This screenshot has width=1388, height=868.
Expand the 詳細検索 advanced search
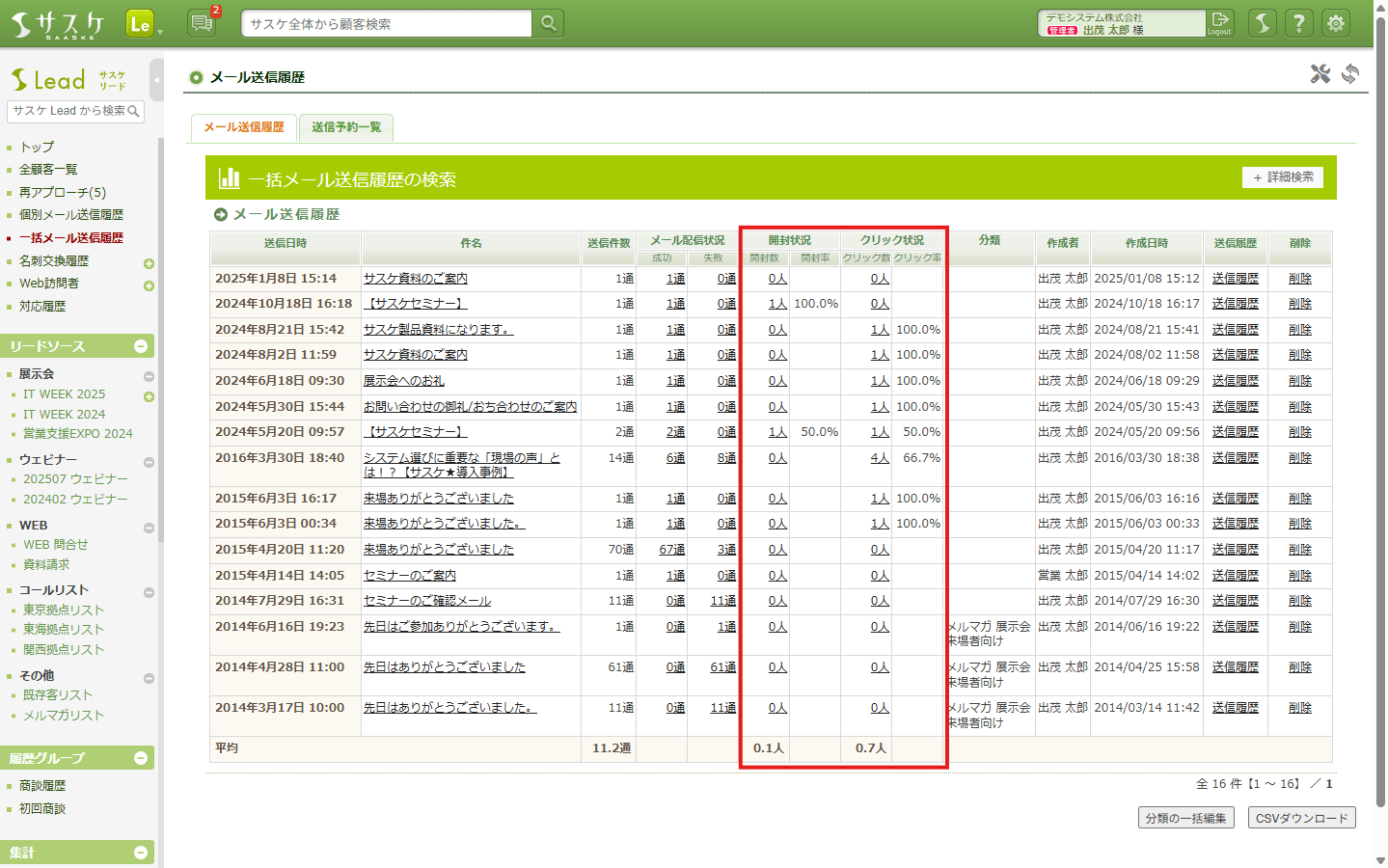pyautogui.click(x=1282, y=177)
